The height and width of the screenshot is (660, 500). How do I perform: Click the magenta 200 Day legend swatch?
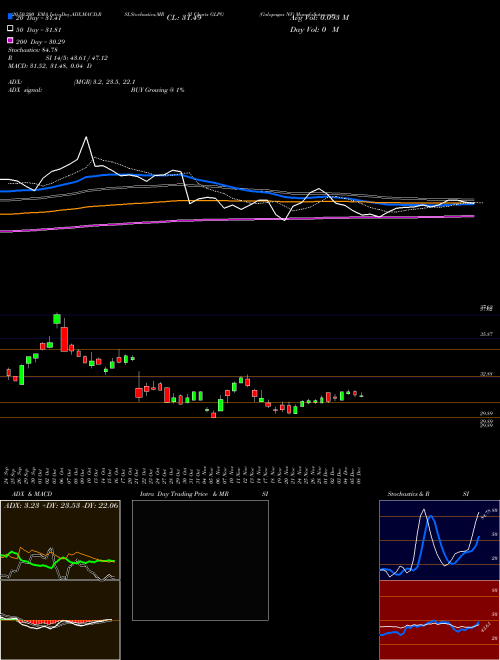10,41
